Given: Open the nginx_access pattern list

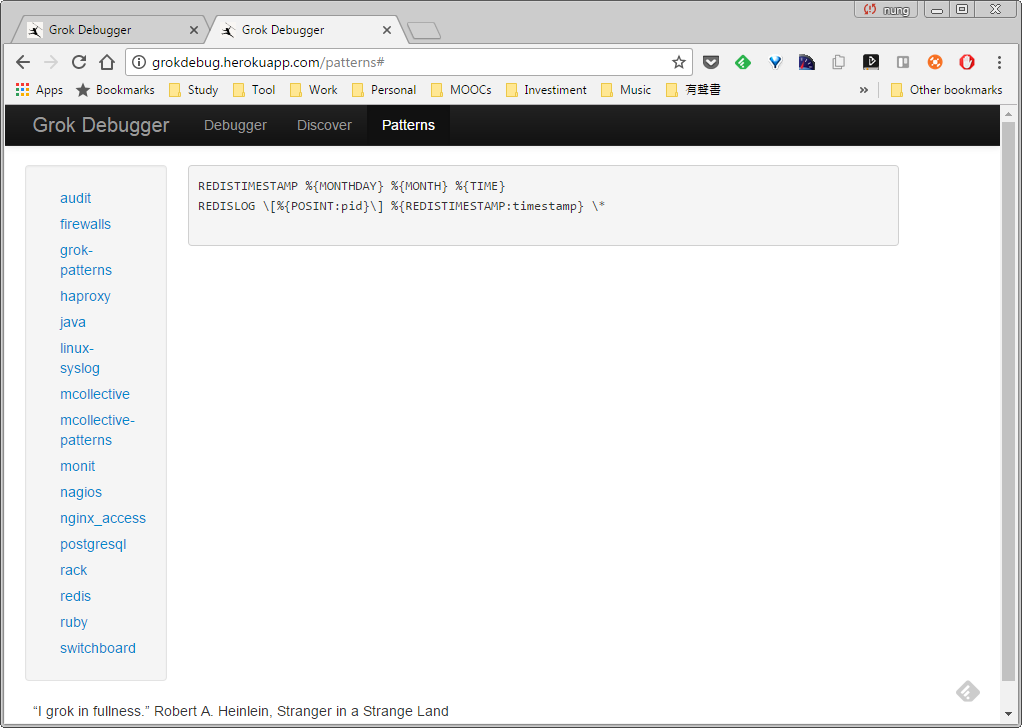Looking at the screenshot, I should pos(103,518).
